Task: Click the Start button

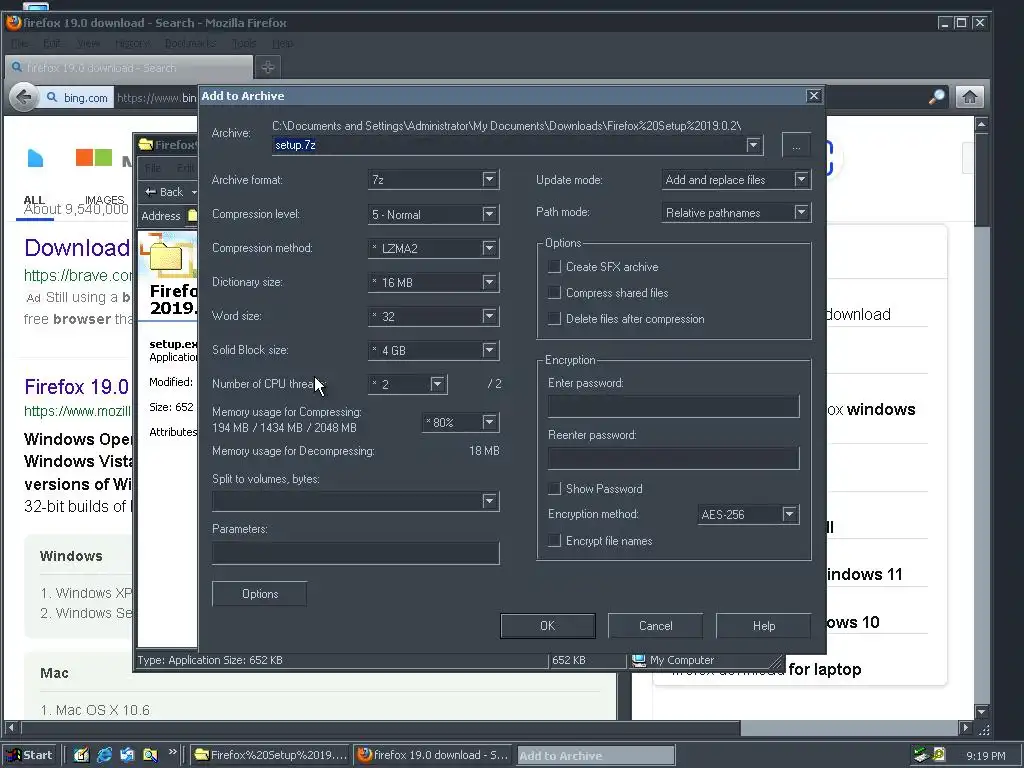Action: click(29, 755)
